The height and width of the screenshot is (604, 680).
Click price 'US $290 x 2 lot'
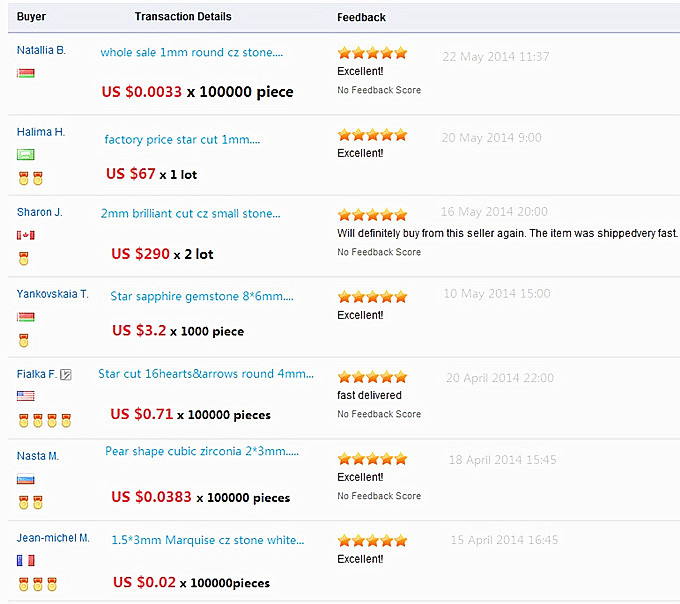point(162,254)
